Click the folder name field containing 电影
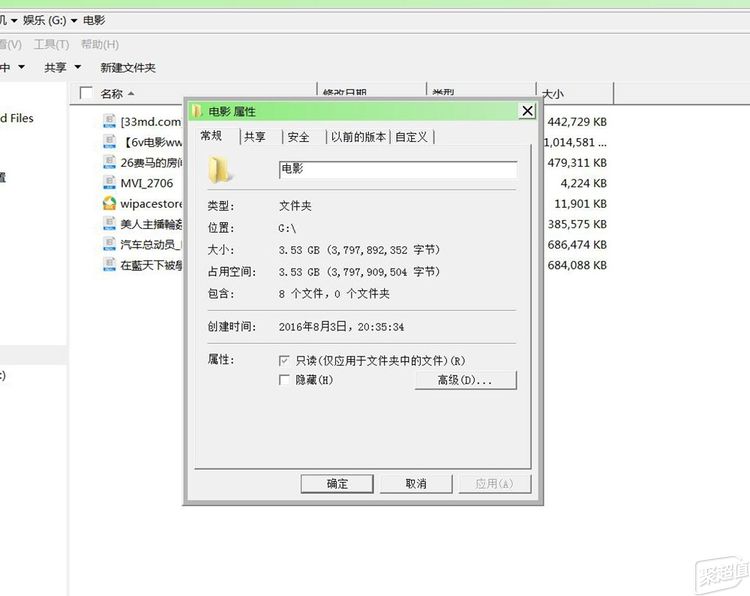Image resolution: width=750 pixels, height=596 pixels. (x=398, y=169)
